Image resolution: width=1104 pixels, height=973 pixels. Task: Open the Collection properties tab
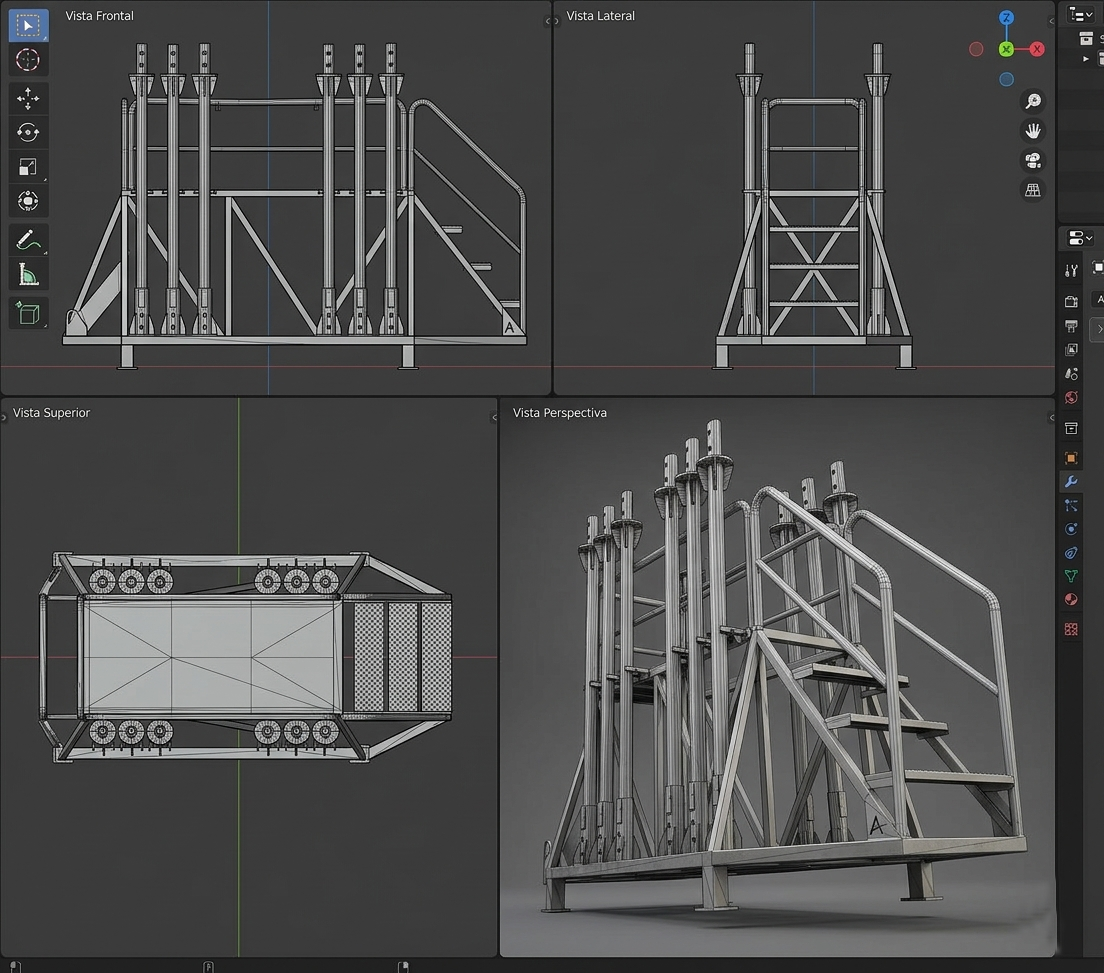point(1071,428)
